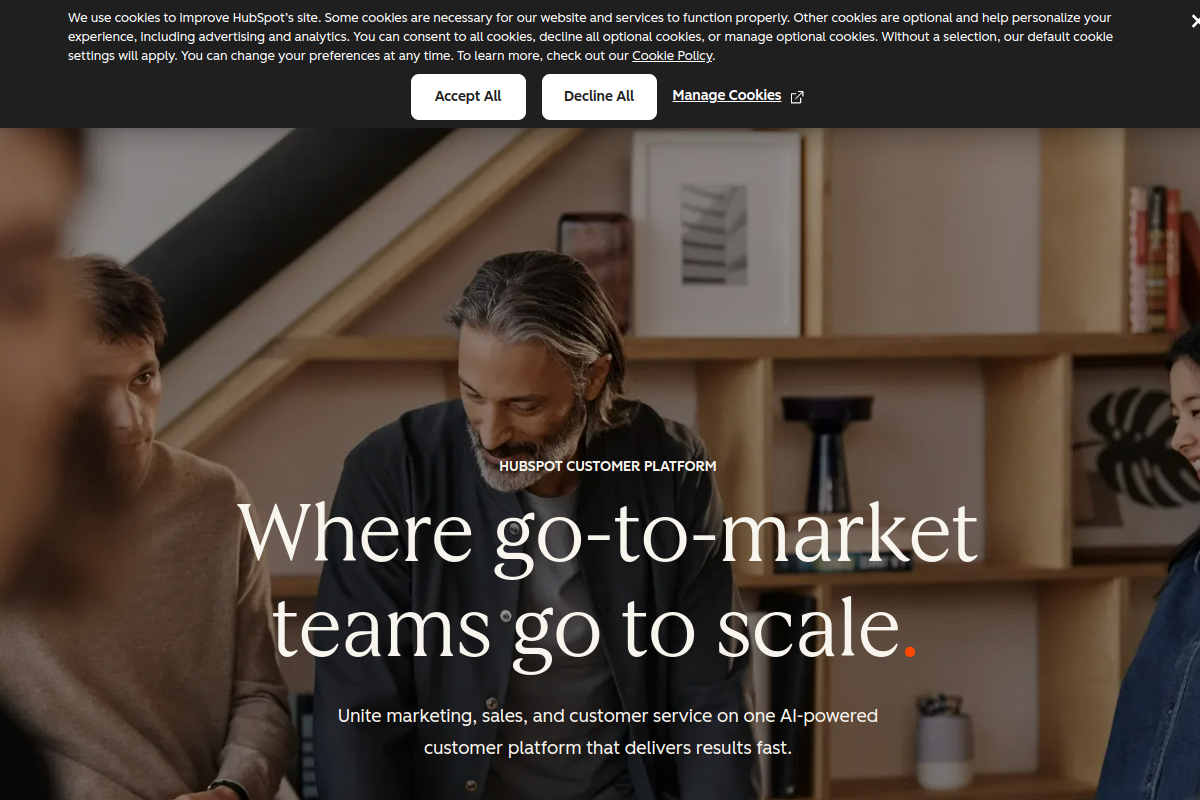
Task: Click 'Unite marketing, sales, and customer service' text
Action: coord(608,716)
